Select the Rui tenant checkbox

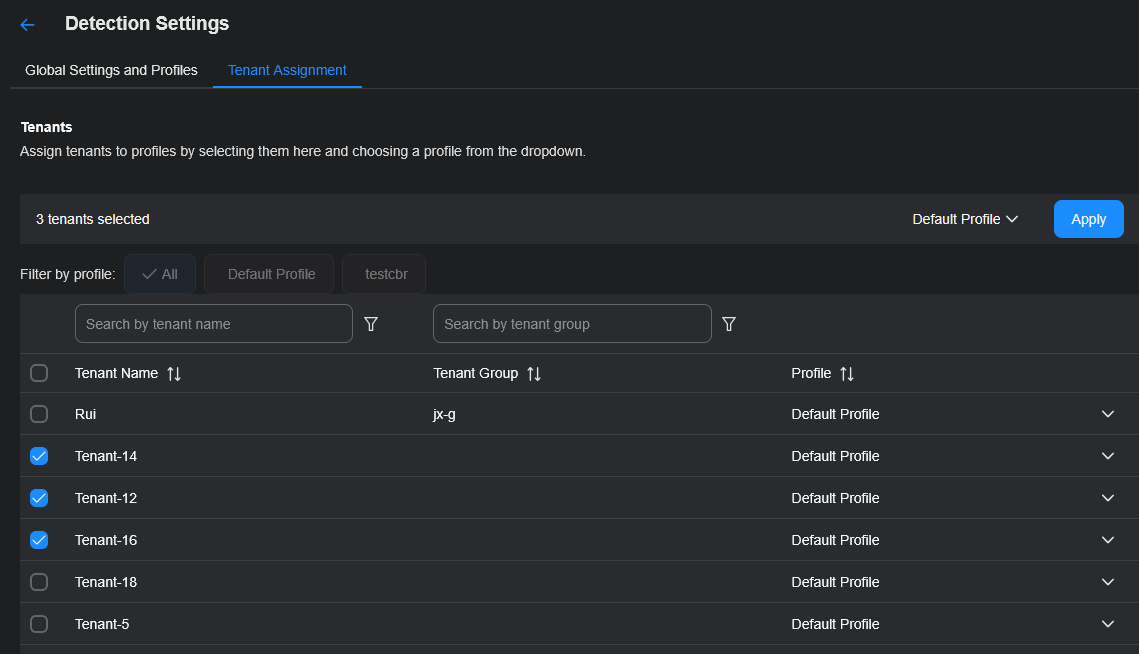point(39,414)
